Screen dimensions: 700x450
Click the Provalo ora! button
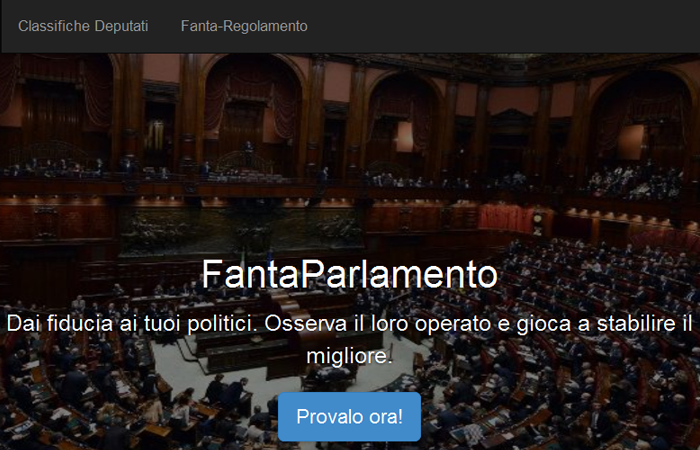tap(350, 417)
